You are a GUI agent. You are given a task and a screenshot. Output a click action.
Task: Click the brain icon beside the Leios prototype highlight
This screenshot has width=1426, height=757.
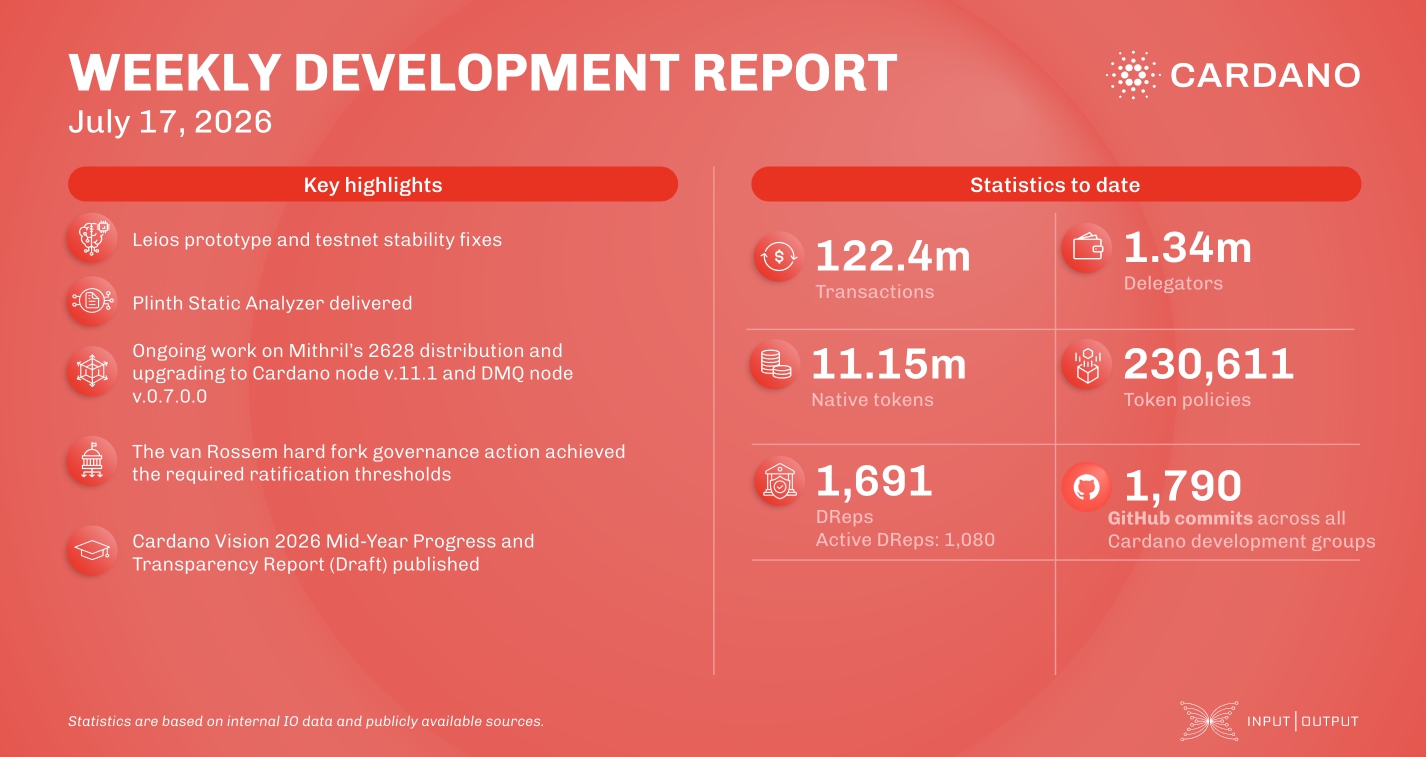click(92, 239)
